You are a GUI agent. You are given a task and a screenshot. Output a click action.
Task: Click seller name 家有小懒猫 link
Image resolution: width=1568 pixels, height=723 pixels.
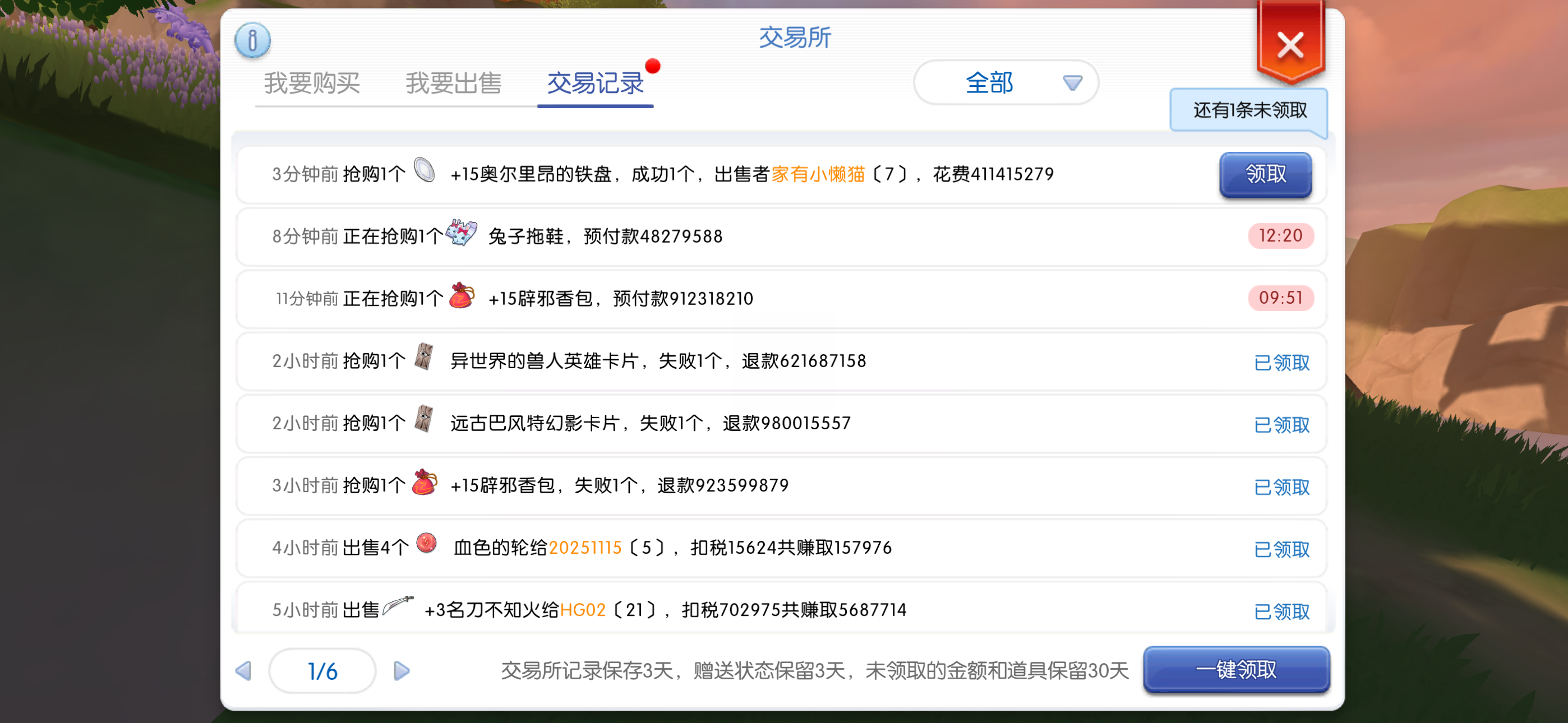[x=818, y=175]
